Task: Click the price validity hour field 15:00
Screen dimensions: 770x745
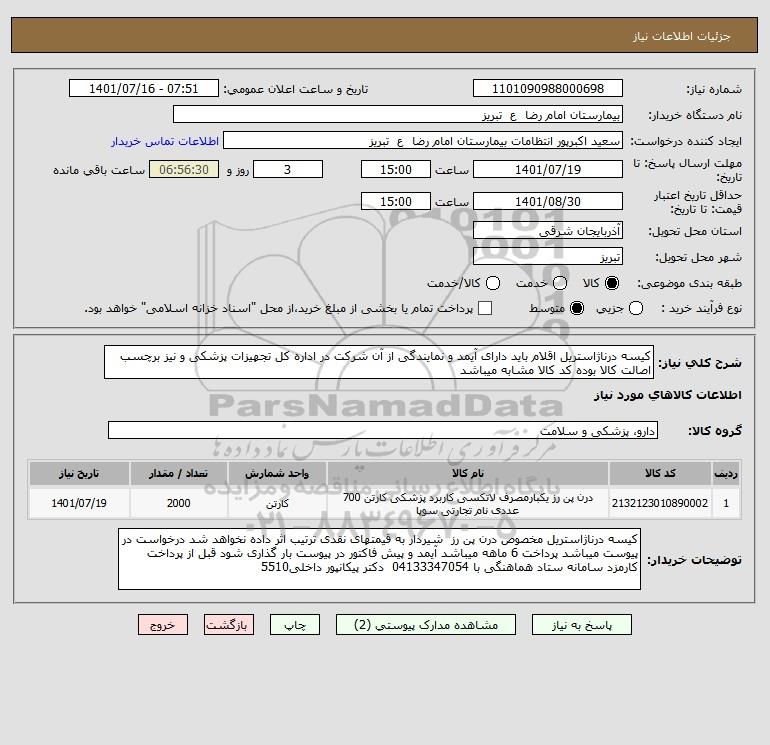Action: [395, 201]
